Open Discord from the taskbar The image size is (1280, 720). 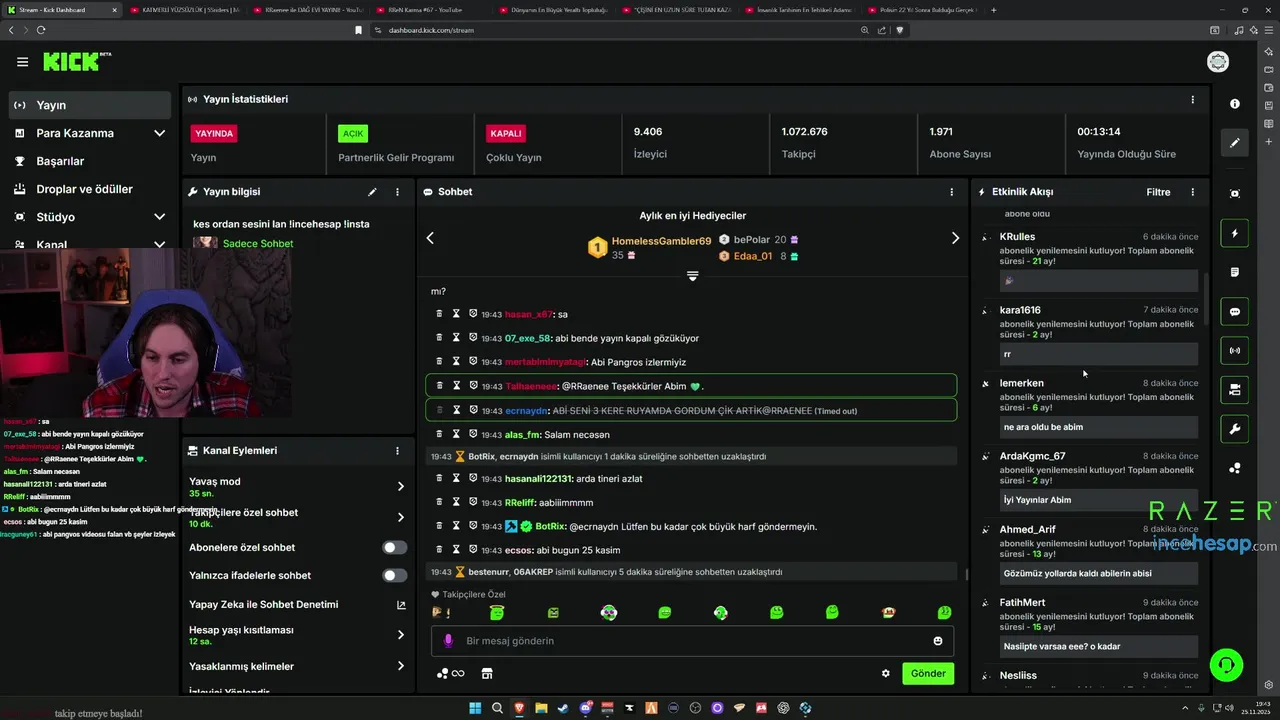pyautogui.click(x=586, y=708)
